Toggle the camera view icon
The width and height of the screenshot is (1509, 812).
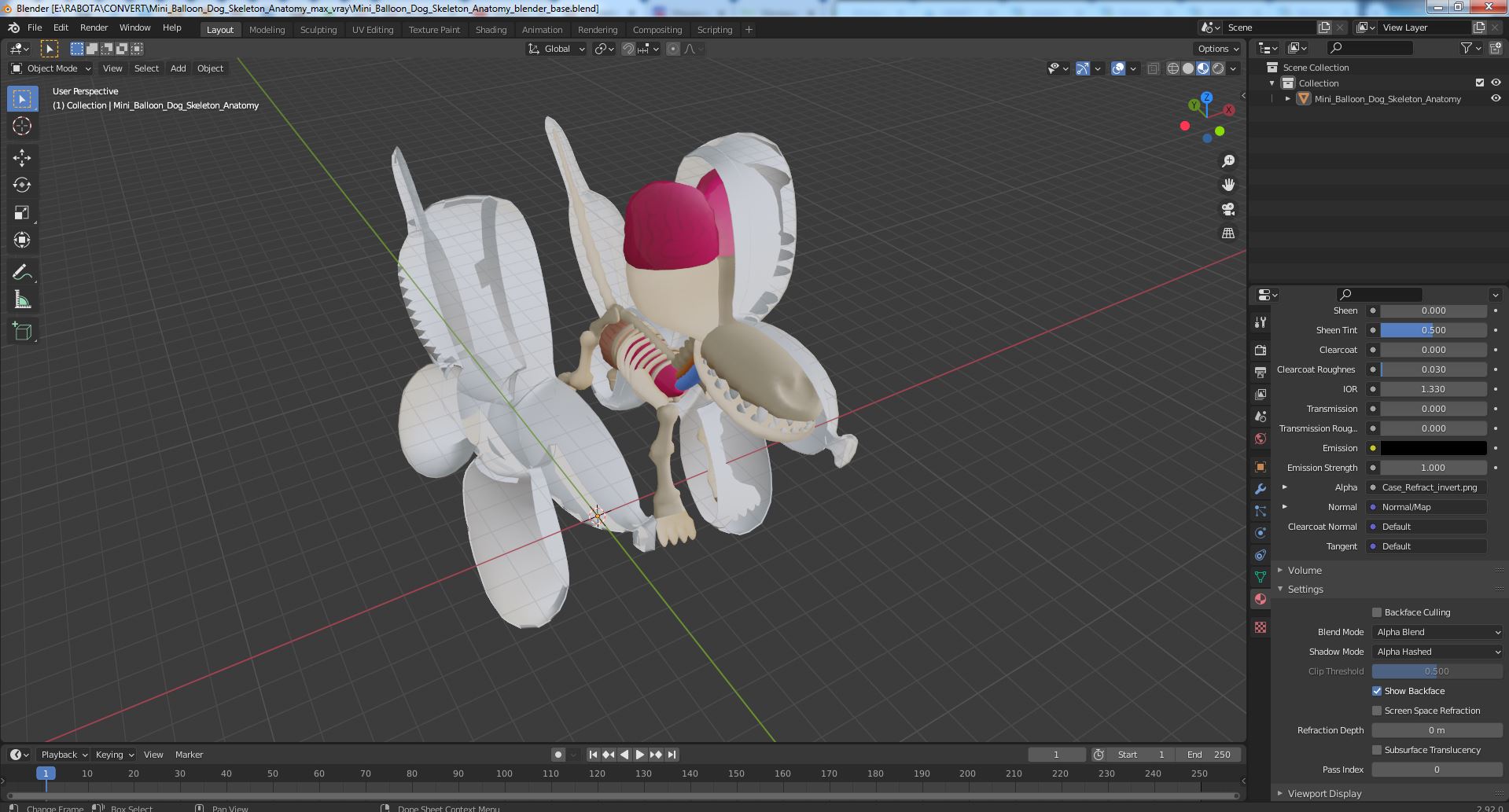point(1227,209)
